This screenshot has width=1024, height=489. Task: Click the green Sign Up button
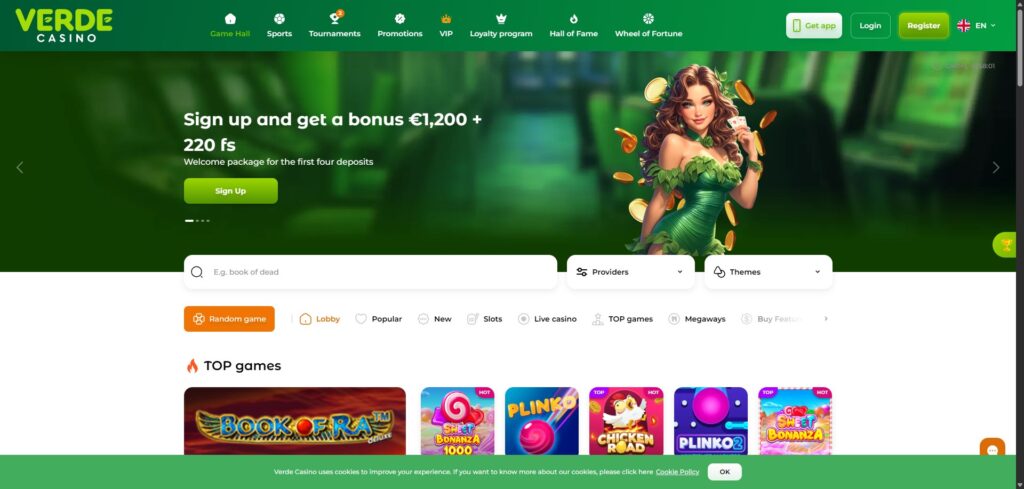(231, 191)
